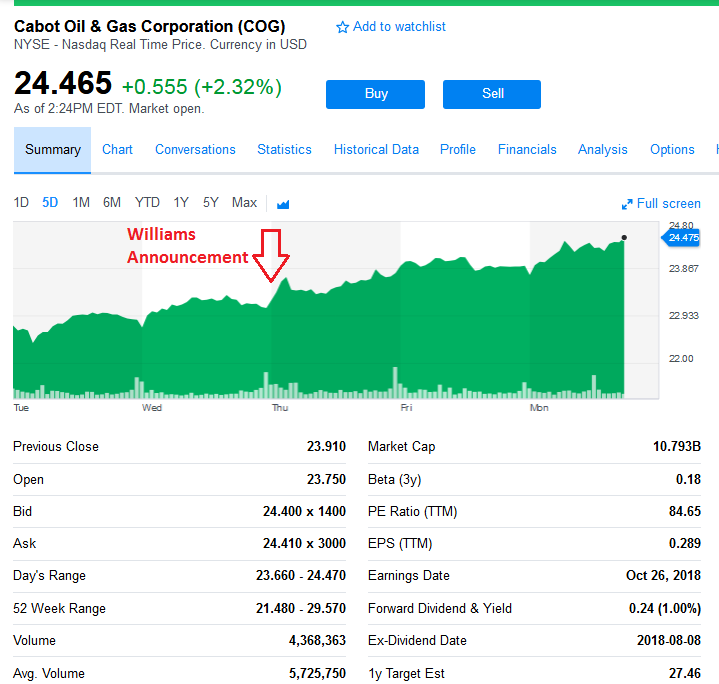Click Avg. Volume value 5,725,750
The width and height of the screenshot is (719, 684).
pos(317,673)
